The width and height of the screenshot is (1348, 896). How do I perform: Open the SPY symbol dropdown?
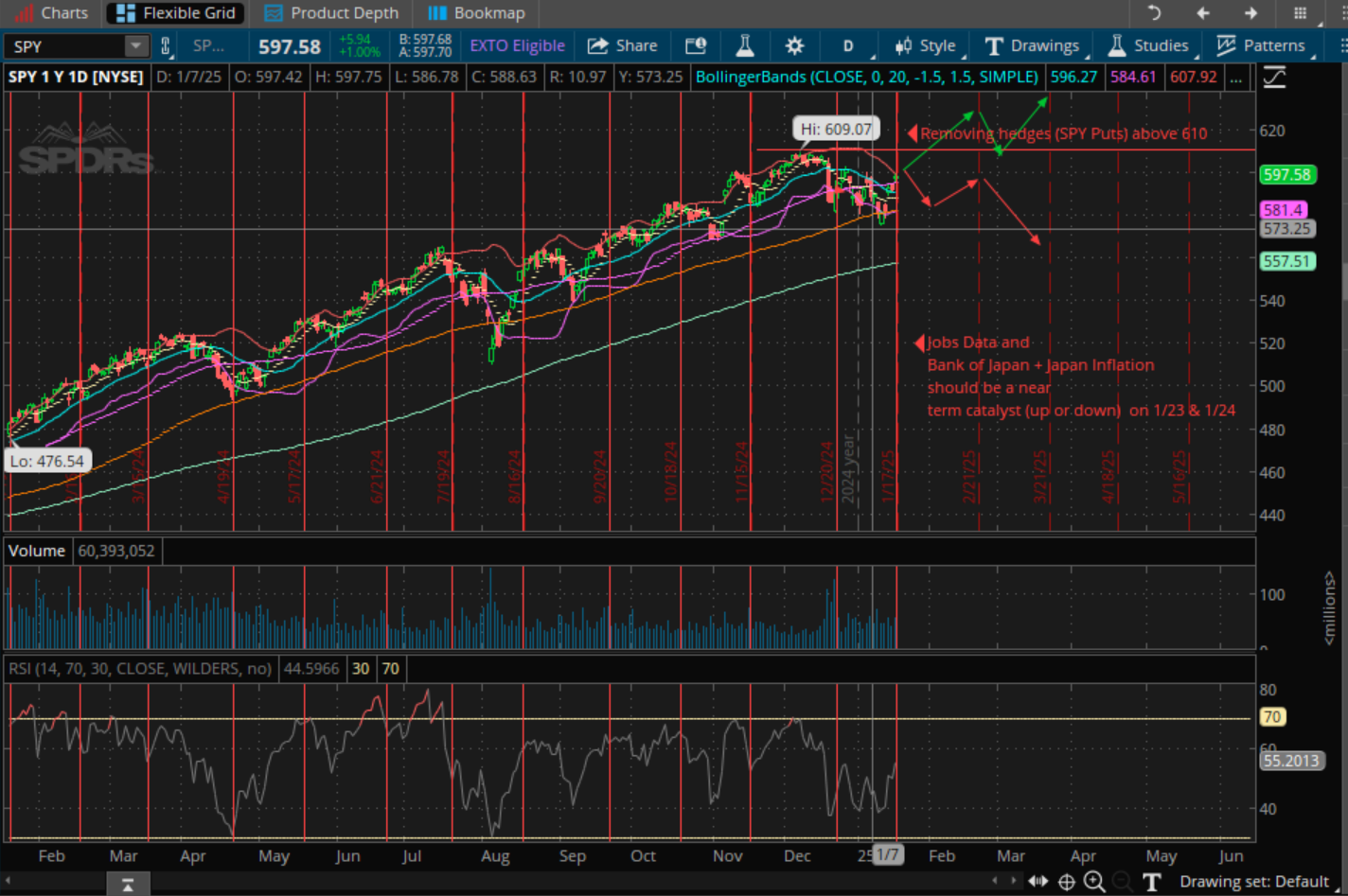pyautogui.click(x=134, y=44)
